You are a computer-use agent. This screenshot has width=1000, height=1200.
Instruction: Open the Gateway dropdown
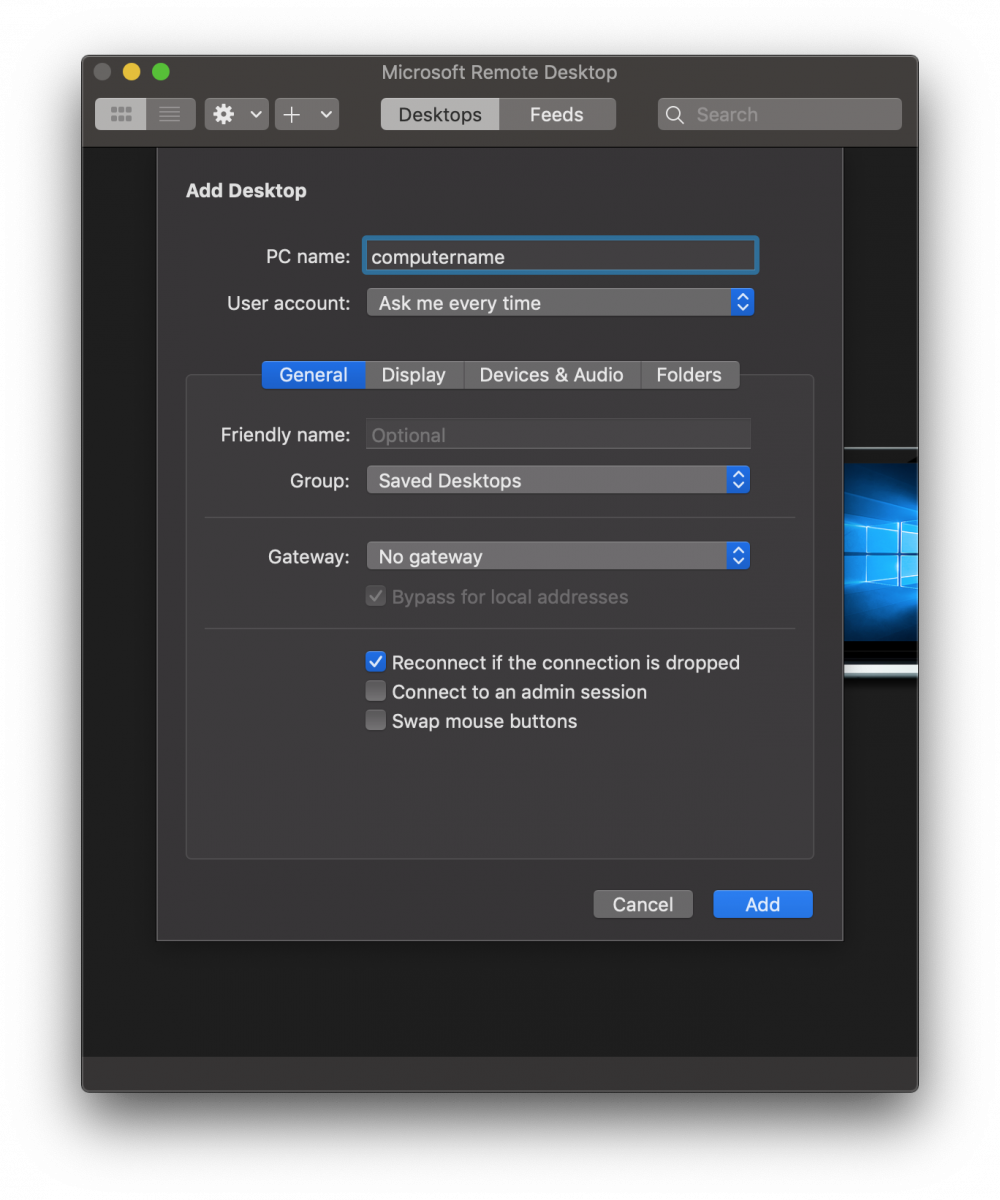(x=558, y=556)
